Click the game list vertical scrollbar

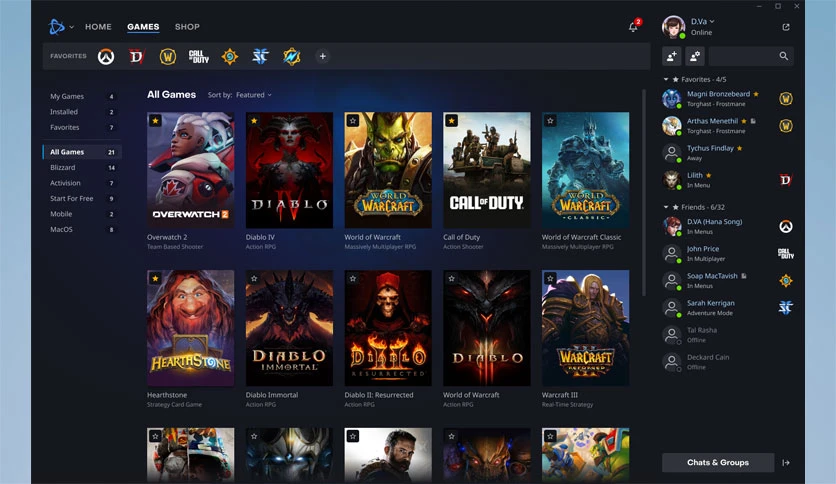644,192
